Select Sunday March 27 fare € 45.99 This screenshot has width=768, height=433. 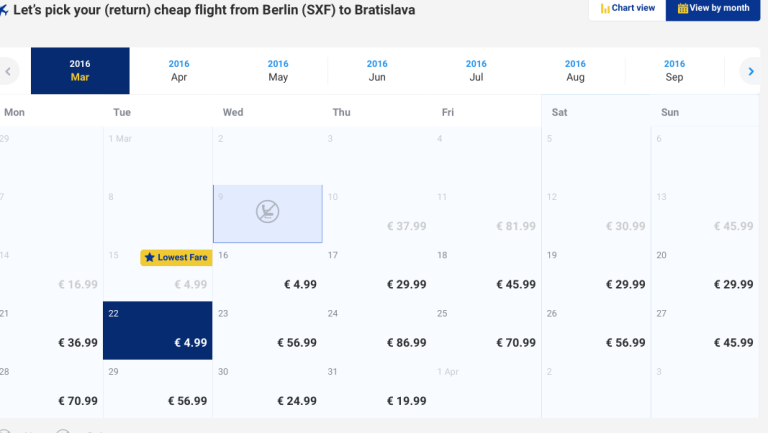[x=706, y=331]
